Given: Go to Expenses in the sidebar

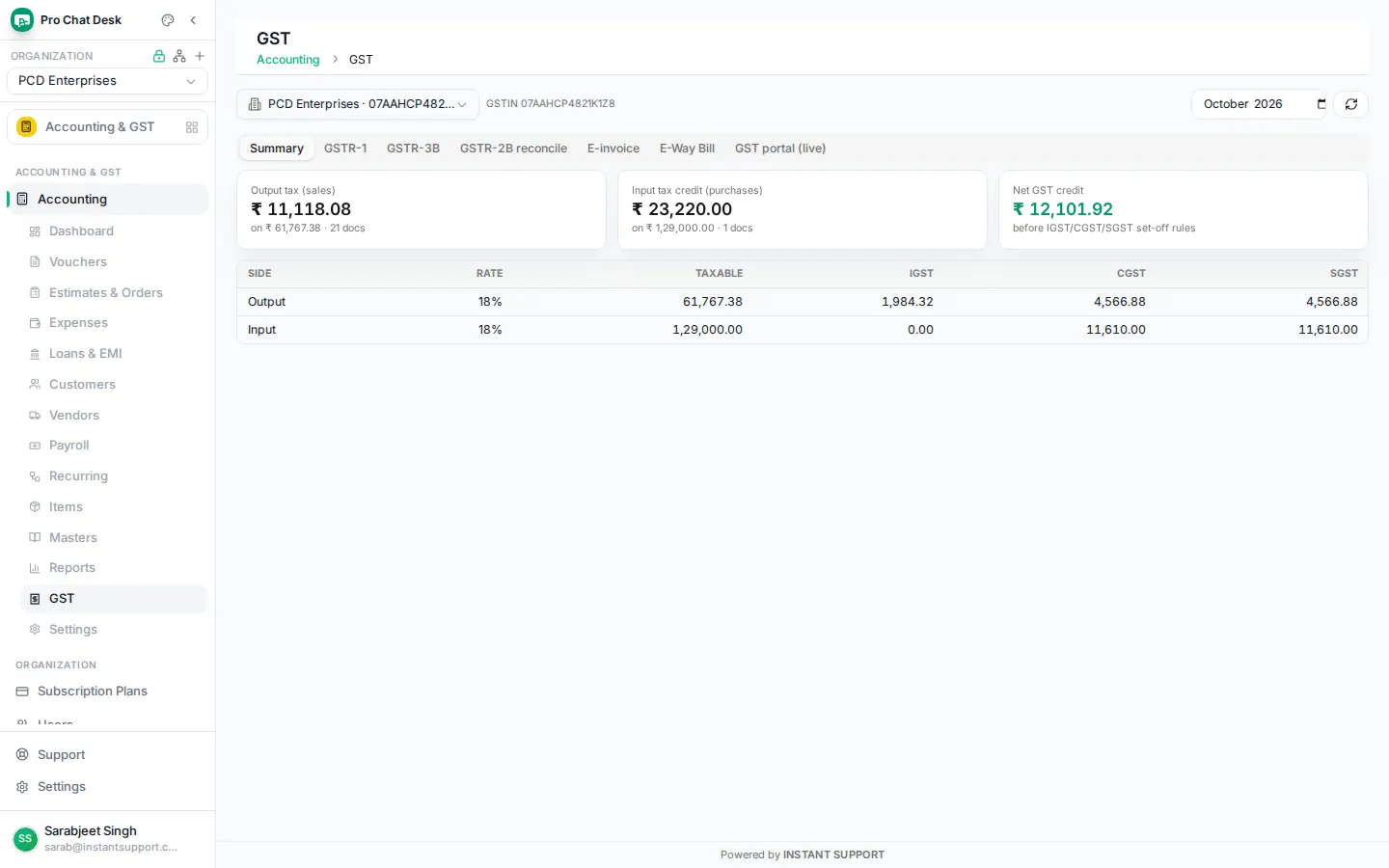Looking at the screenshot, I should [114, 323].
